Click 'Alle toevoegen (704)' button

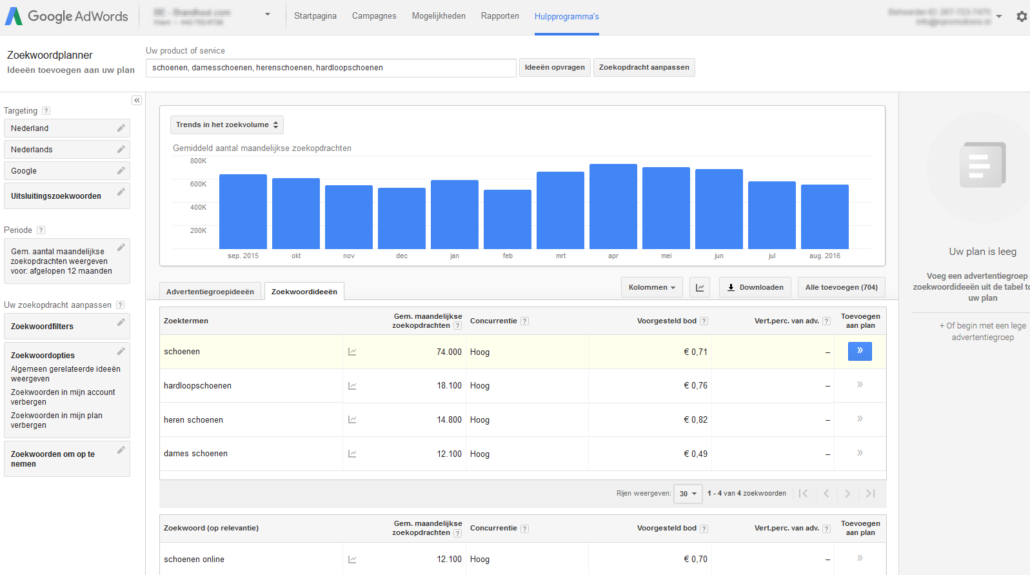pyautogui.click(x=841, y=287)
